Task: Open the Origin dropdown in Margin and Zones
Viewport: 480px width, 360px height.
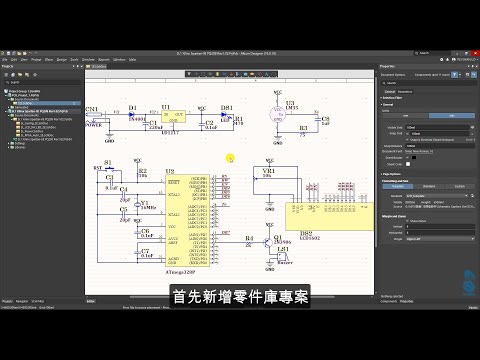Action: (x=440, y=239)
